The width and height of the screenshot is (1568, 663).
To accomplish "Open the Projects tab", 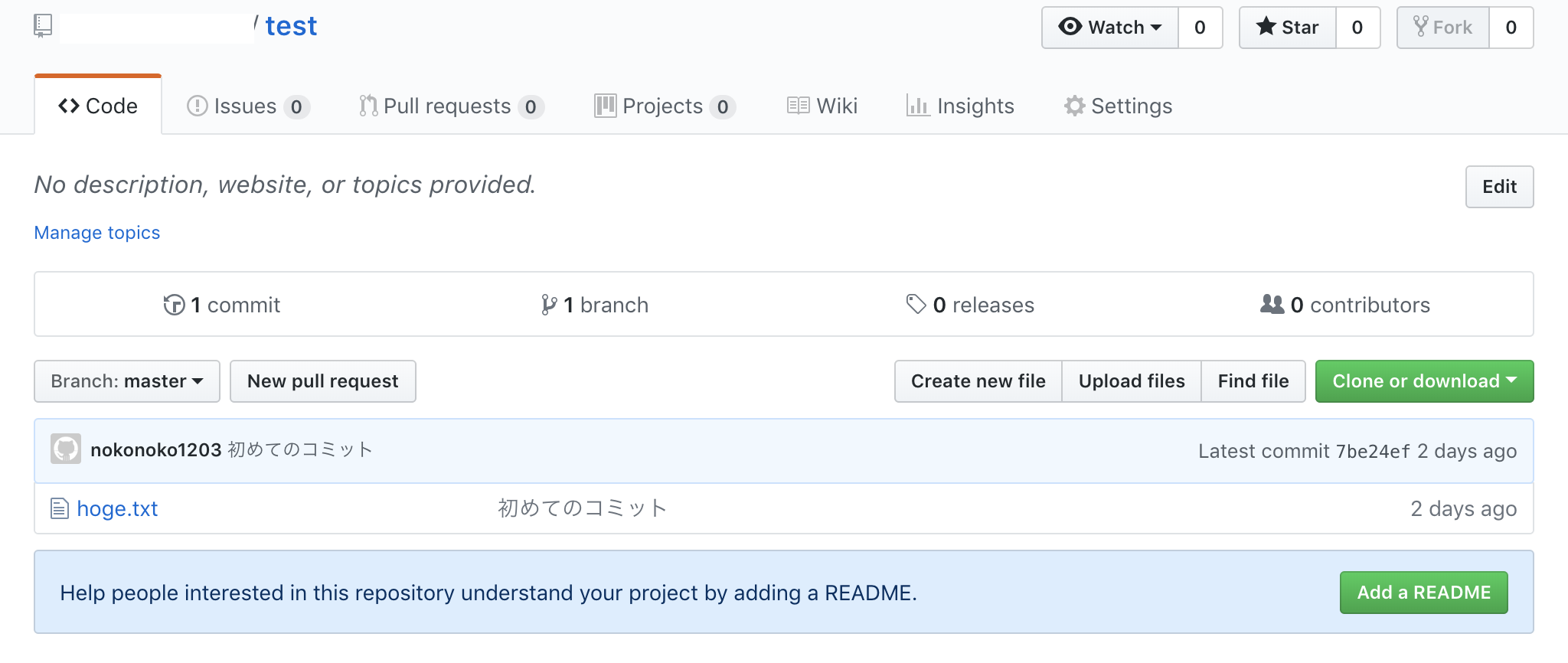I will pyautogui.click(x=665, y=106).
